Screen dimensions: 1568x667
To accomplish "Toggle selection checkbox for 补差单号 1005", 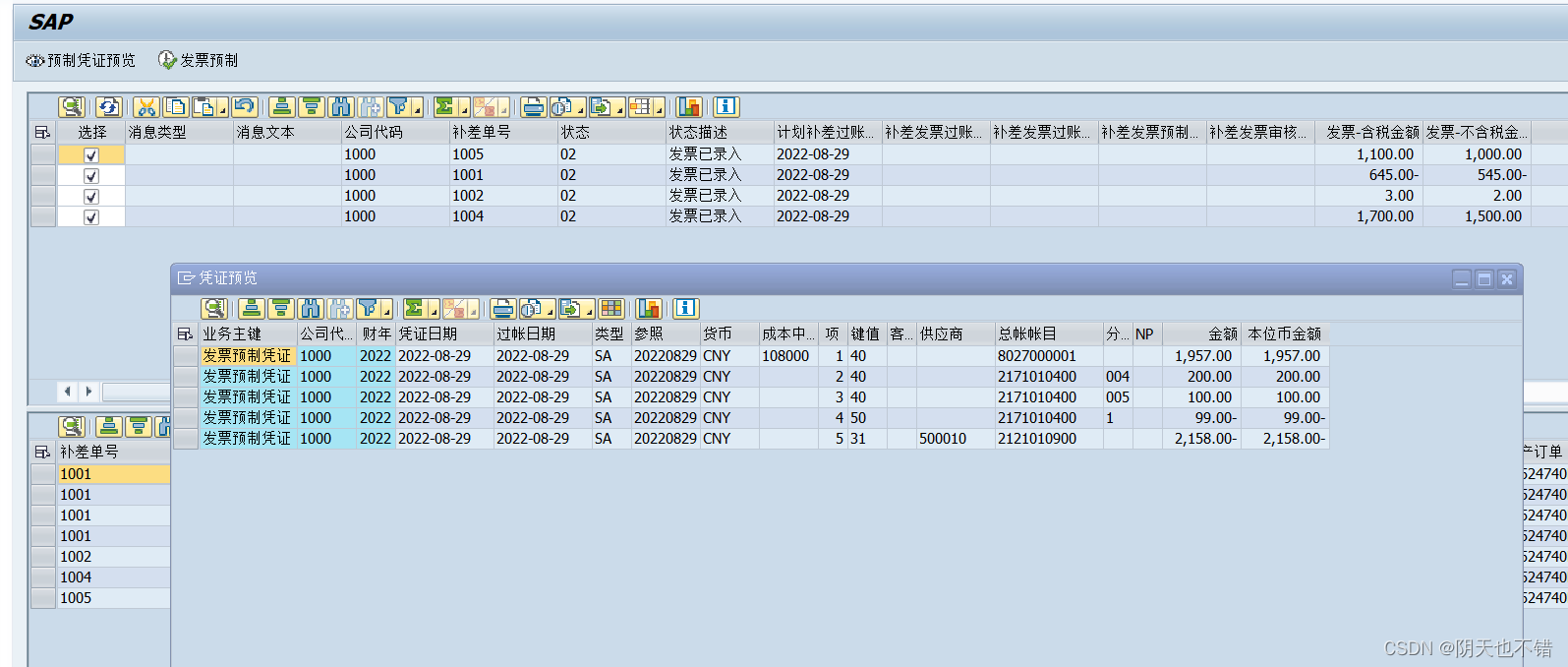I will coord(91,155).
